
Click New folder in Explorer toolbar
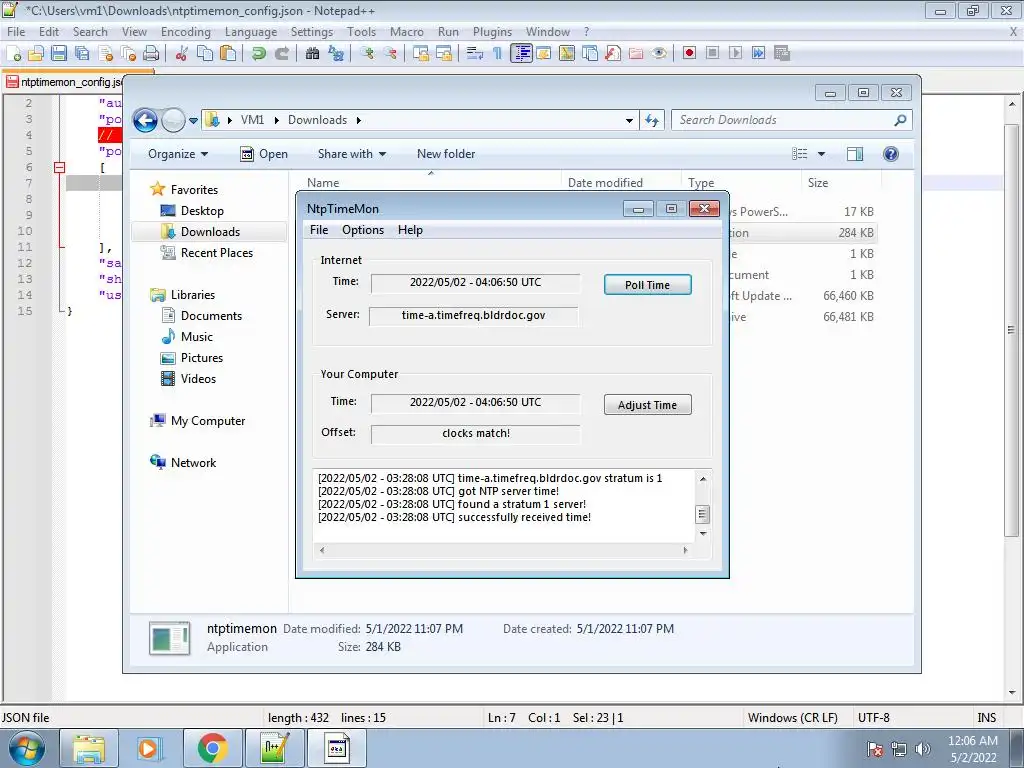[x=446, y=154]
